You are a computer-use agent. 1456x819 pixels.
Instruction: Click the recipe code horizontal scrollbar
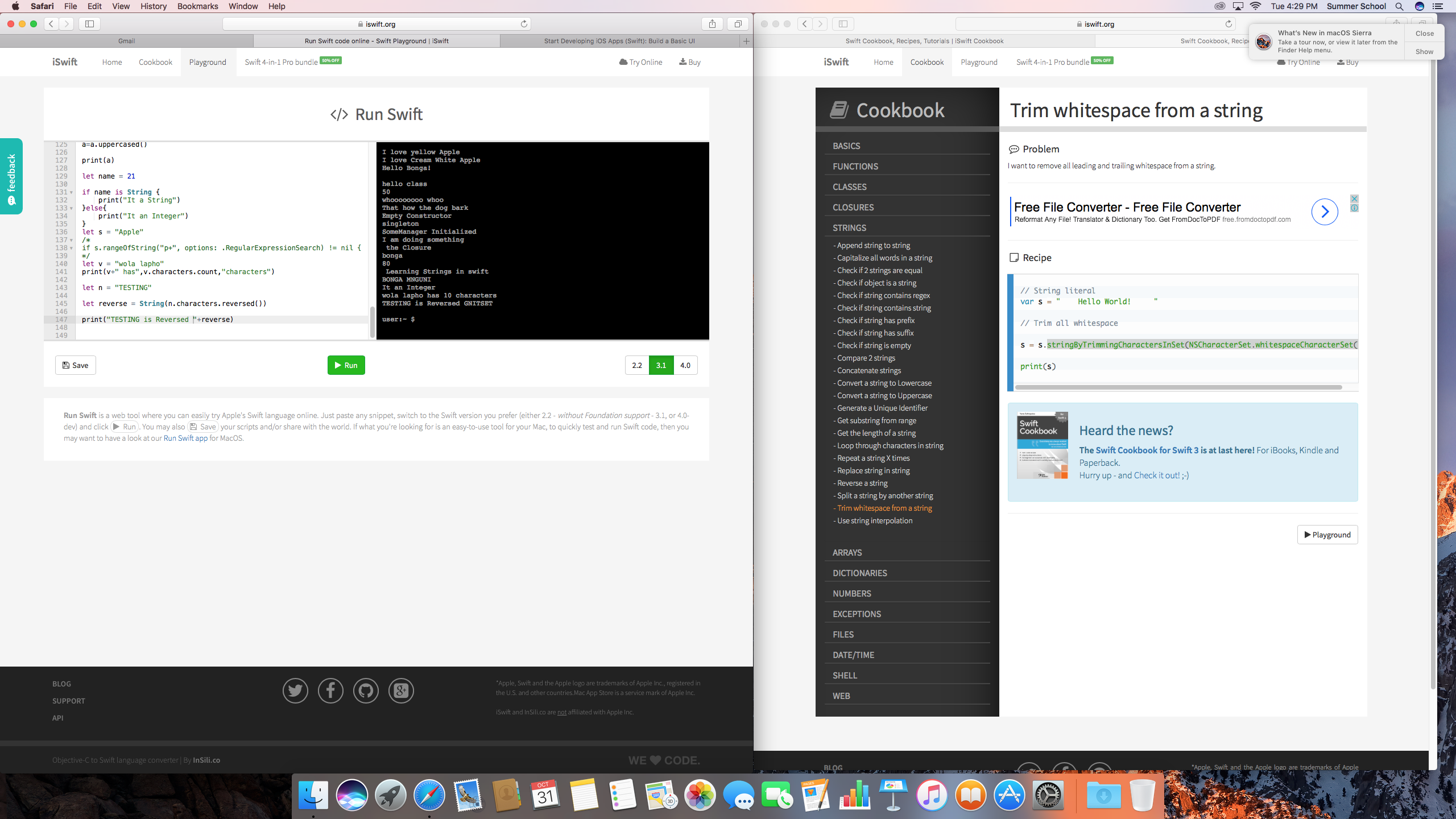1177,387
